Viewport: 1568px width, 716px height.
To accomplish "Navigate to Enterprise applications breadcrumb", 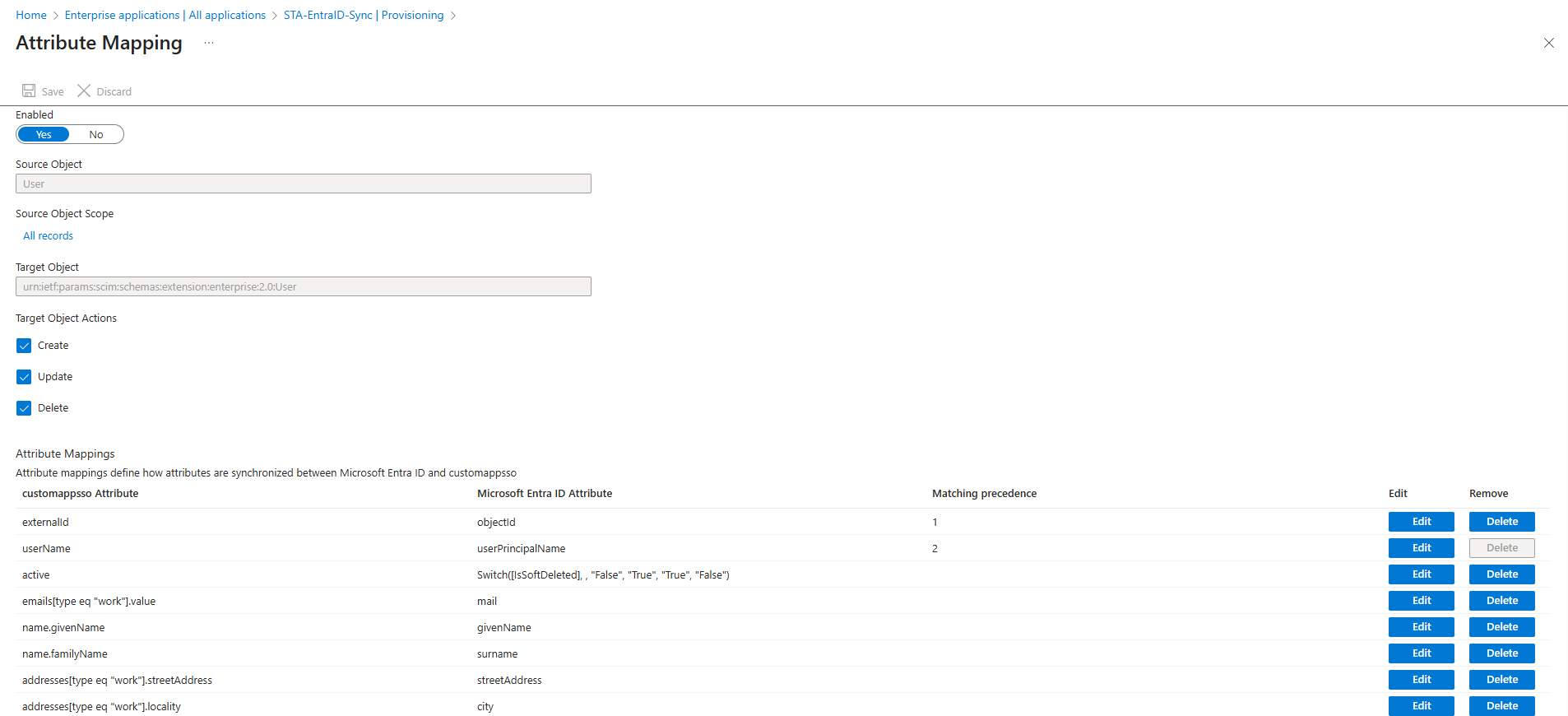I will point(165,15).
